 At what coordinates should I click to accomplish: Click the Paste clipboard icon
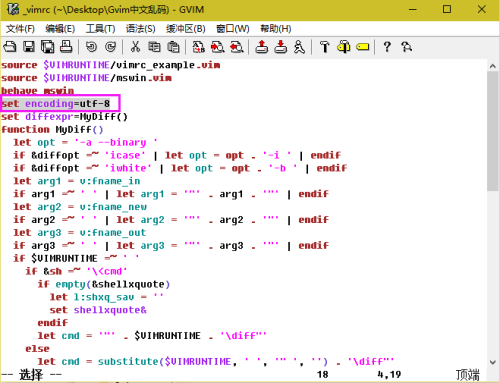click(173, 47)
